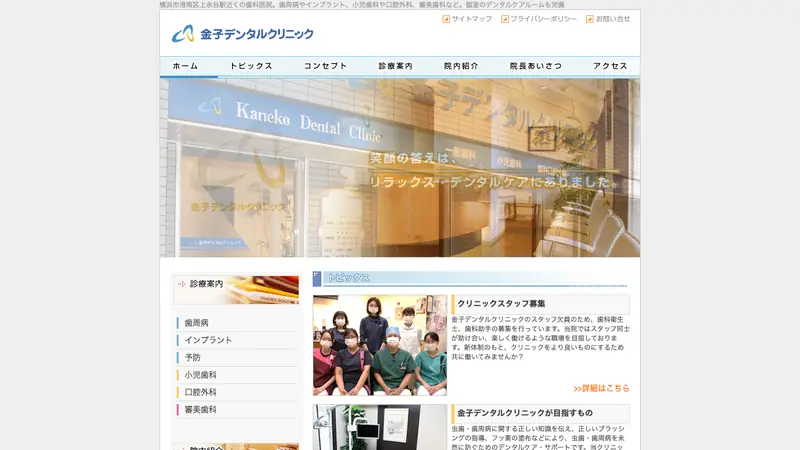
Task: Click the contact (お問い合せ) arrow icon
Action: coord(589,19)
